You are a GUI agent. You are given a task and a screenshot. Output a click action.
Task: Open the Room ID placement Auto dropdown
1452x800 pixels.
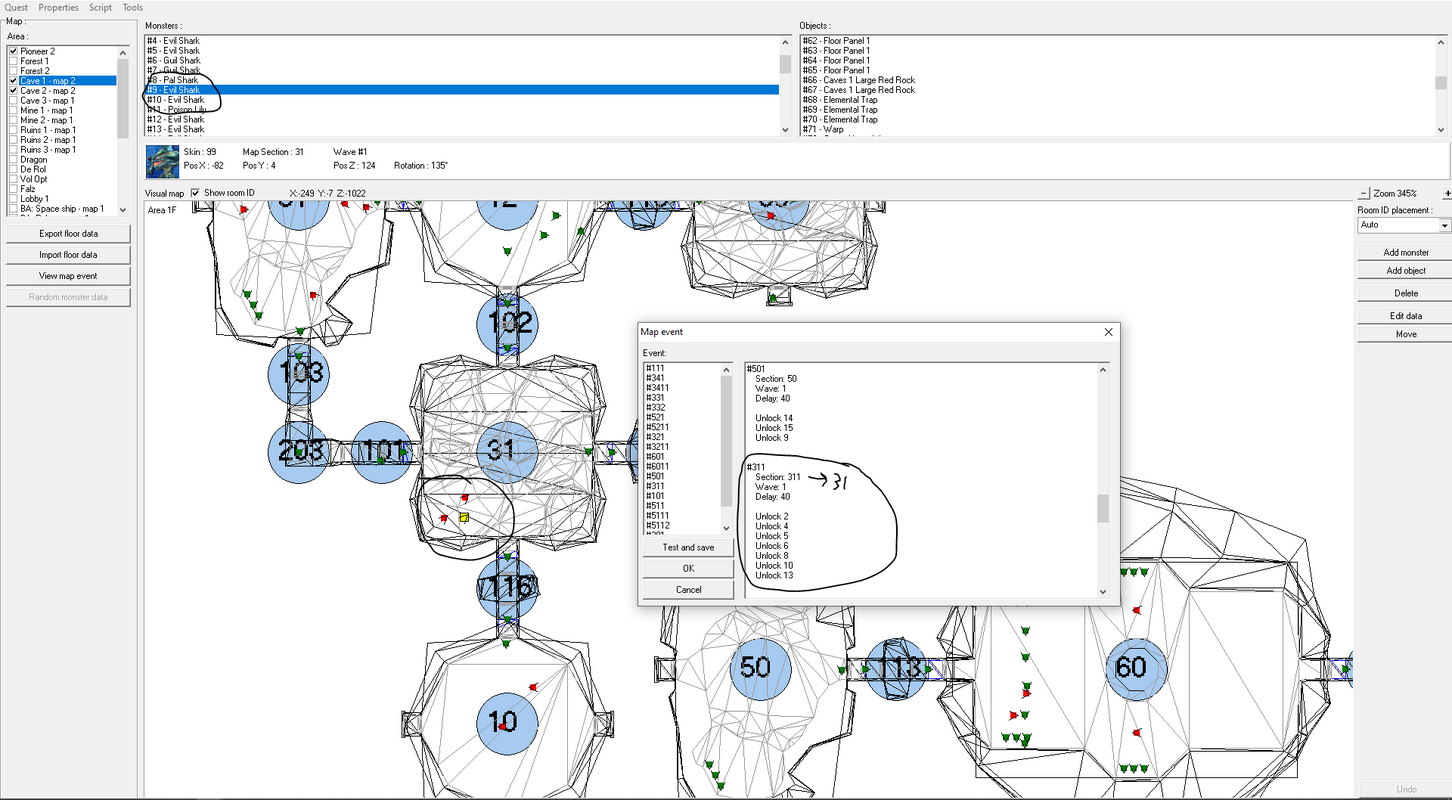click(1404, 225)
